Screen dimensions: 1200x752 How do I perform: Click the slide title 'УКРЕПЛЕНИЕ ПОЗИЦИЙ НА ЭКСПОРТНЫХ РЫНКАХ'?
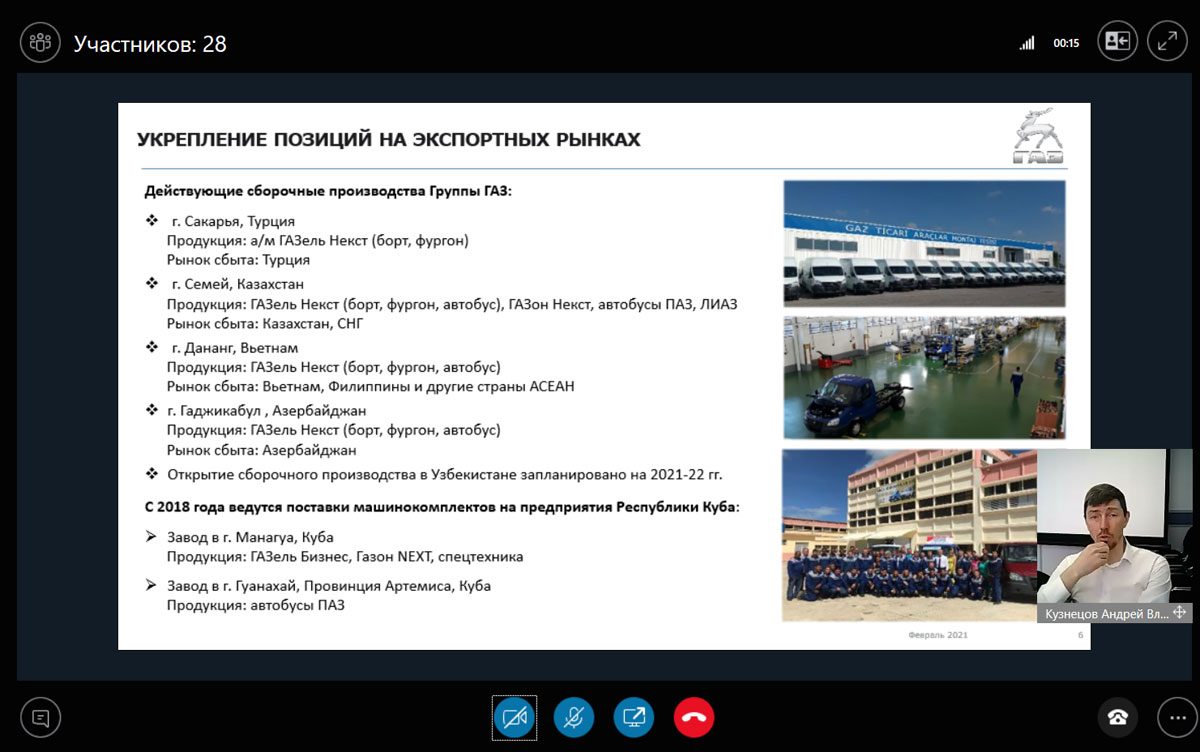(388, 139)
